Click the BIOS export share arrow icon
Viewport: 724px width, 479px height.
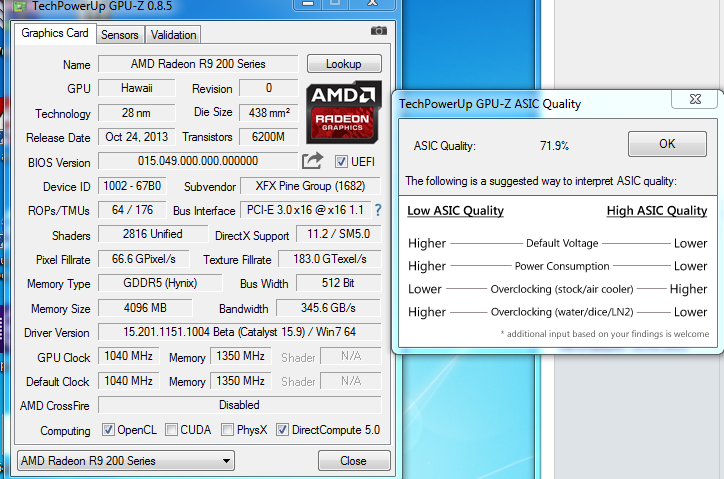coord(312,161)
